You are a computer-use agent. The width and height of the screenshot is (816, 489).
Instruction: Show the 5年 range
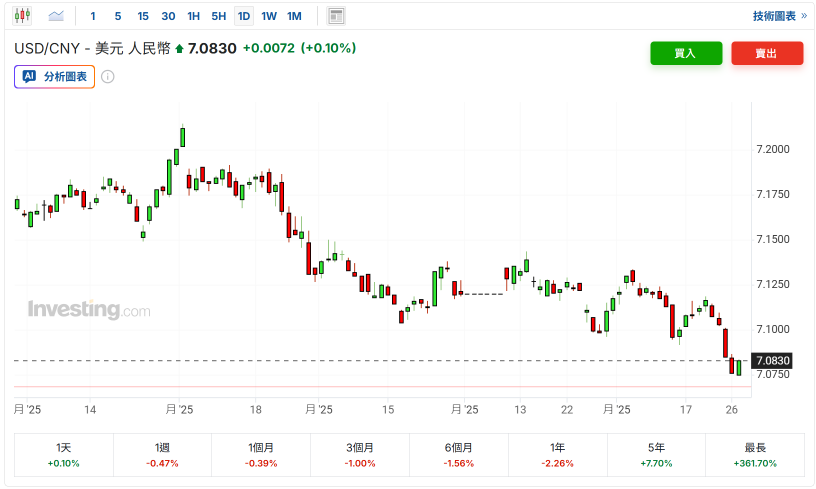[657, 455]
